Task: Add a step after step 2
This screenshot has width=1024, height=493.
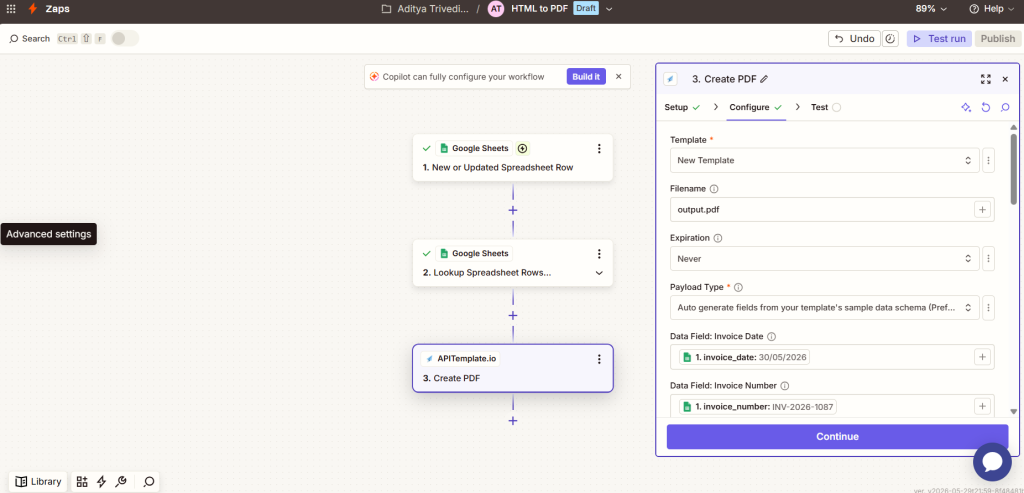Action: point(513,315)
